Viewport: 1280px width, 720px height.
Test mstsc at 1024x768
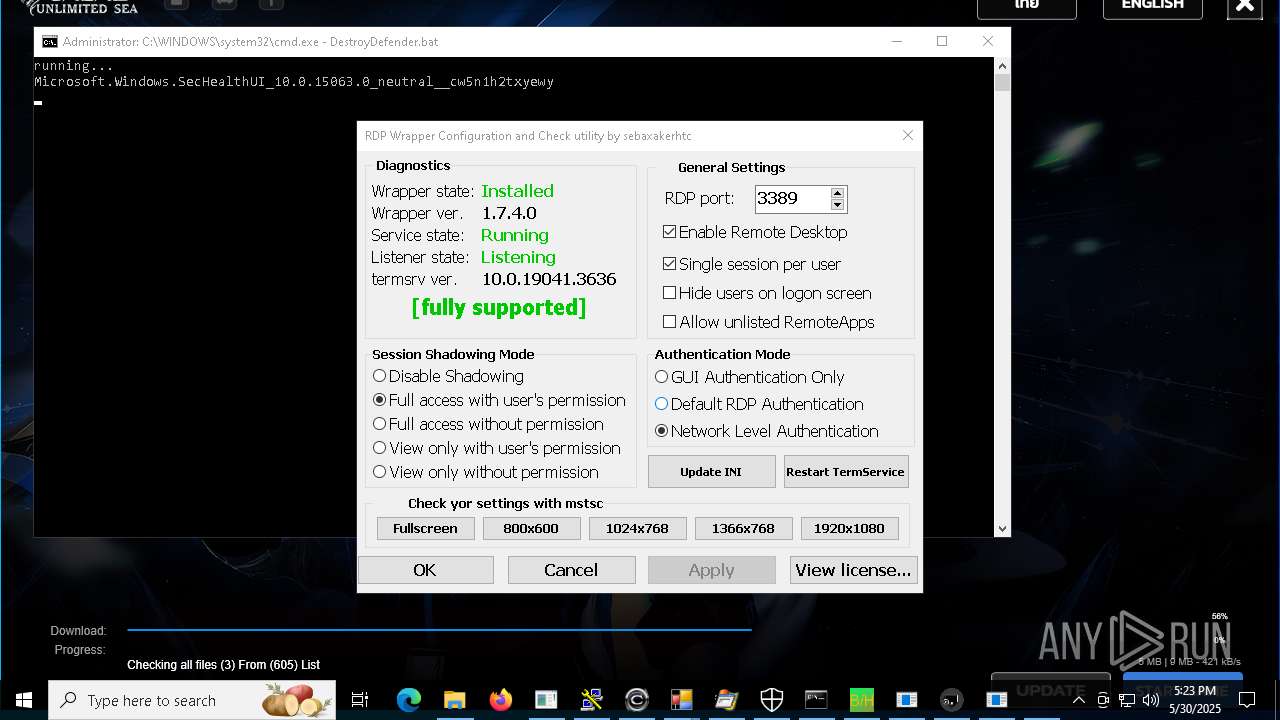pyautogui.click(x=637, y=528)
